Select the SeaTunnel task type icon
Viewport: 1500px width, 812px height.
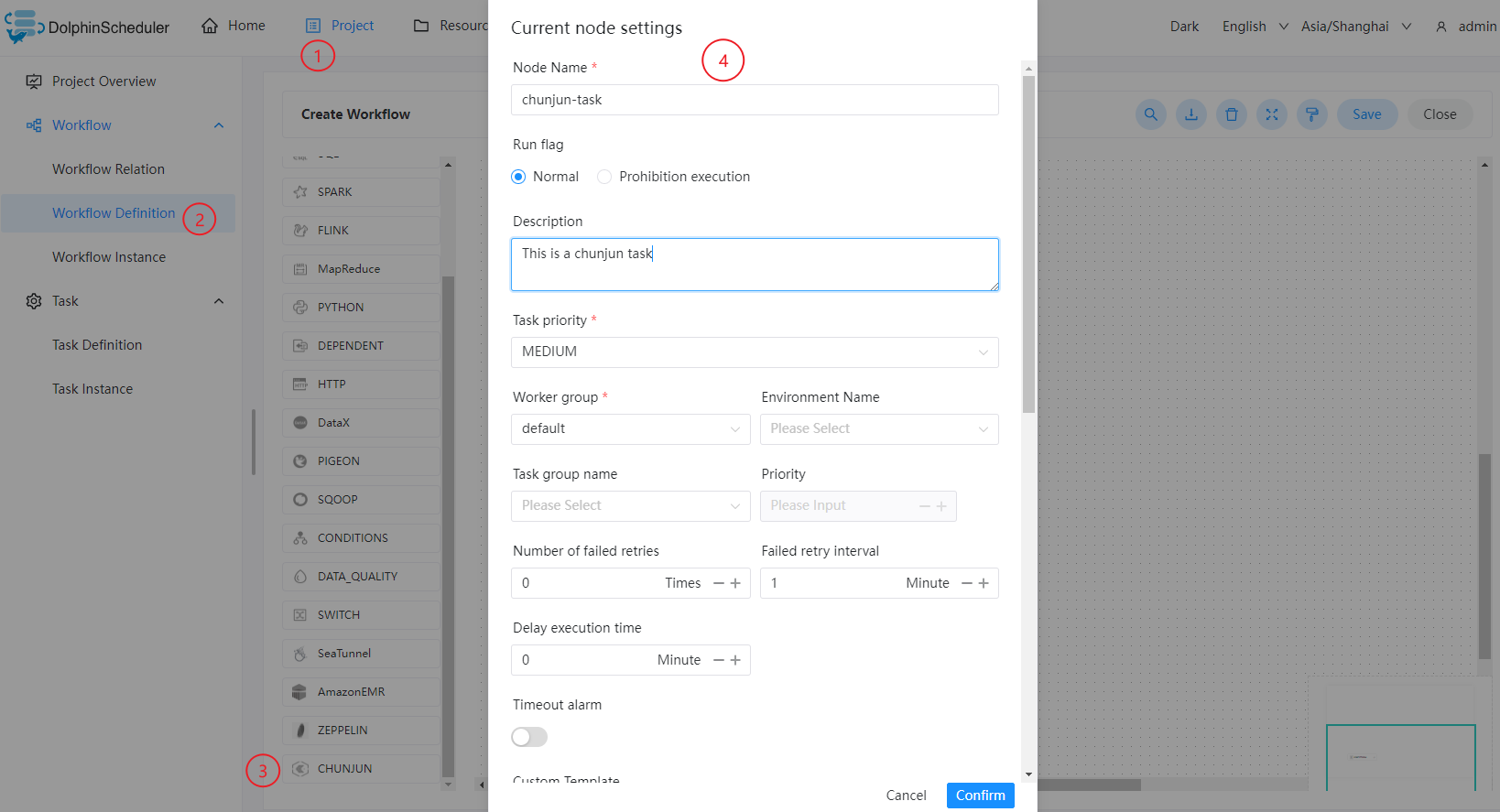pos(300,654)
